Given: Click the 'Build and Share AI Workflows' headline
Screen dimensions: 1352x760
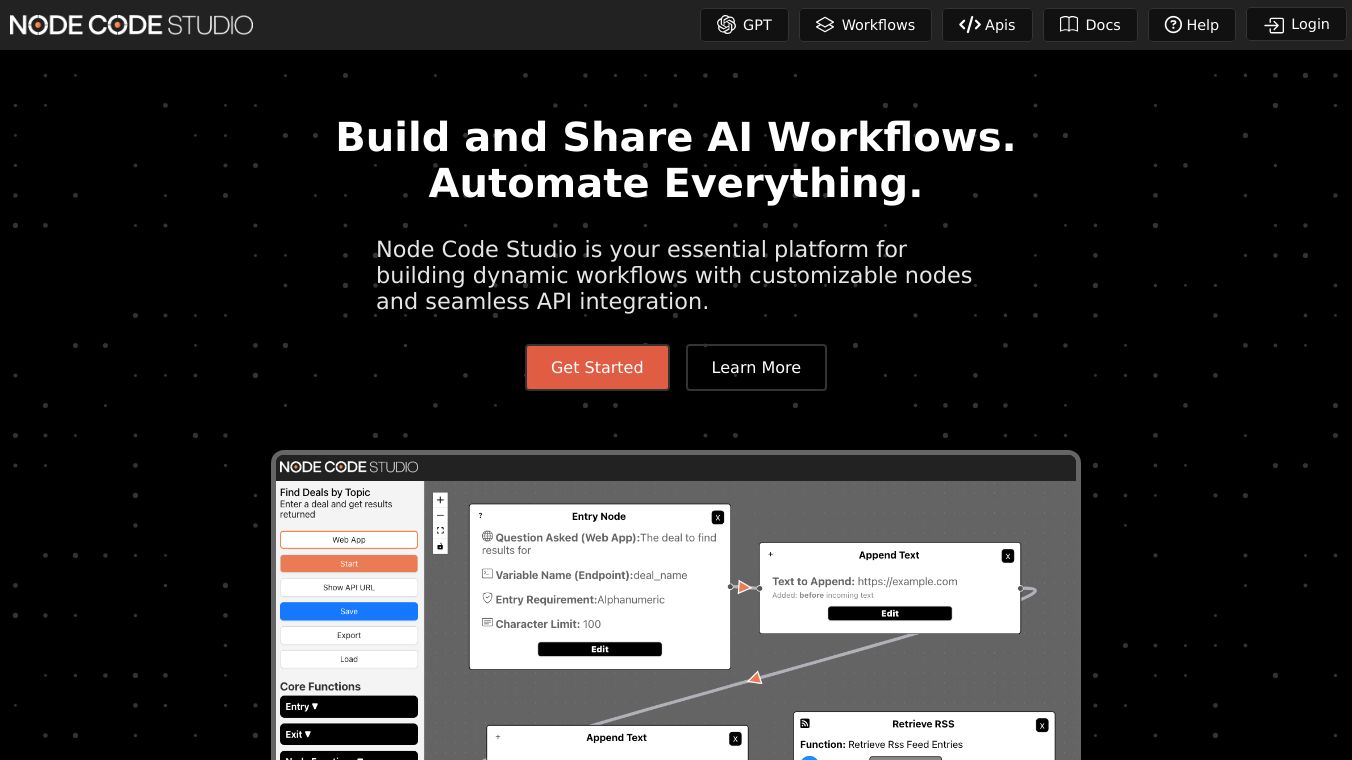Looking at the screenshot, I should coord(676,137).
